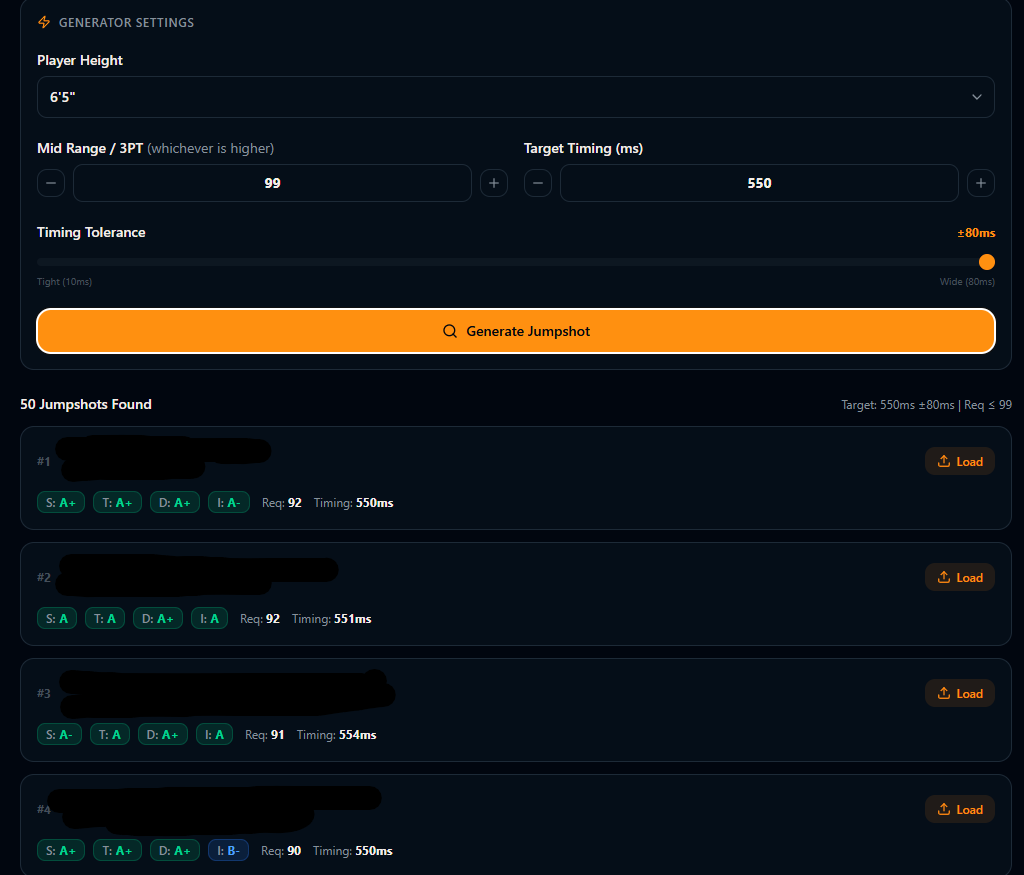
Task: Click the 'Timing: 551ms' text on jumpshot #2
Action: pos(331,618)
